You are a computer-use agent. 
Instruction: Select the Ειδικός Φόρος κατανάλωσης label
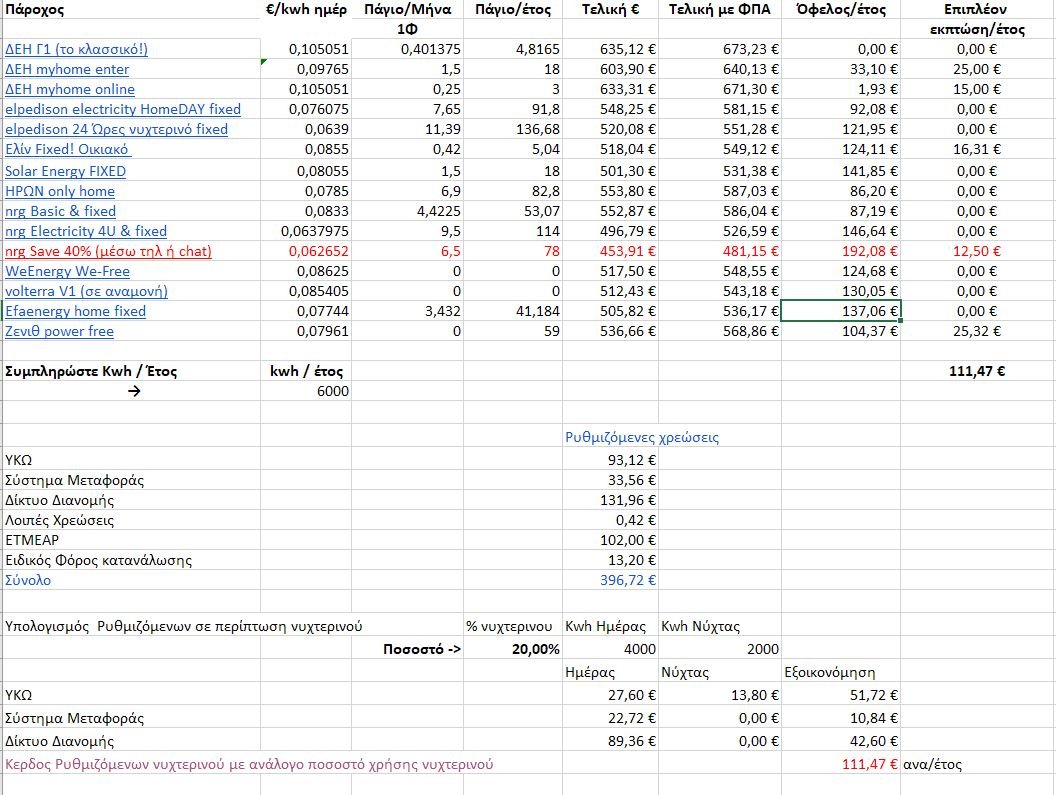tap(98, 561)
